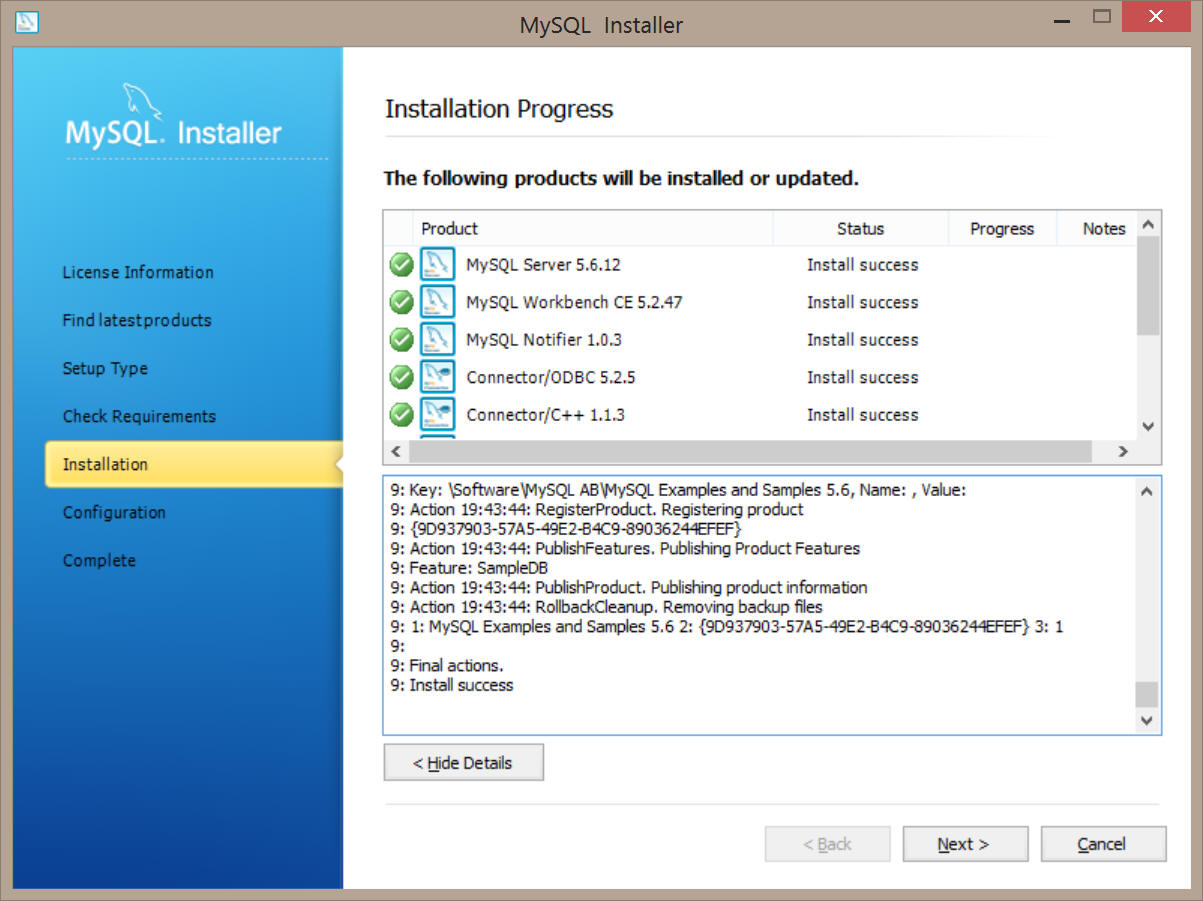Click product list horizontal scrollbar thumb
This screenshot has height=901, width=1203.
pos(749,451)
